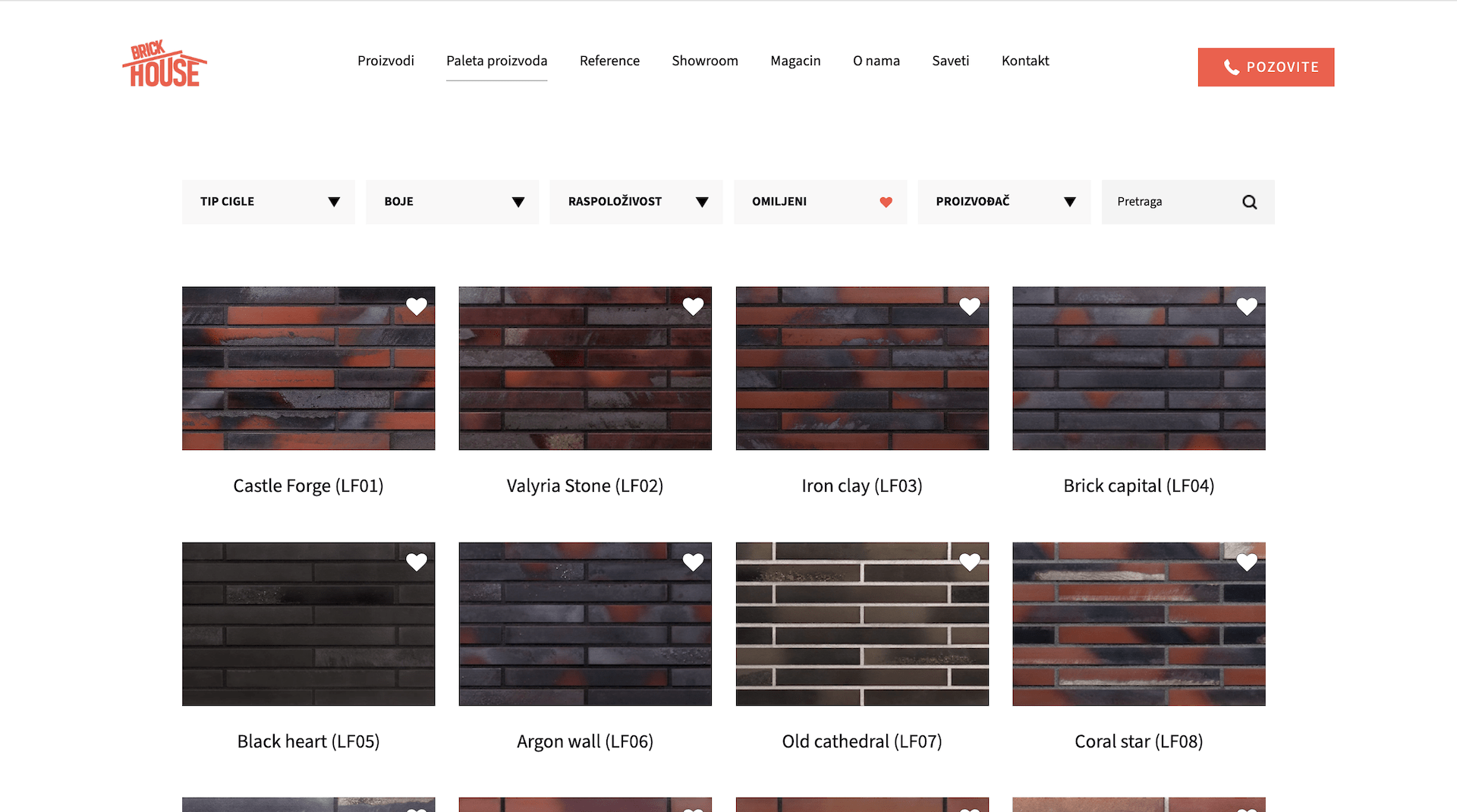Open the Raspoloživost dropdown
The width and height of the screenshot is (1457, 812).
tap(636, 202)
